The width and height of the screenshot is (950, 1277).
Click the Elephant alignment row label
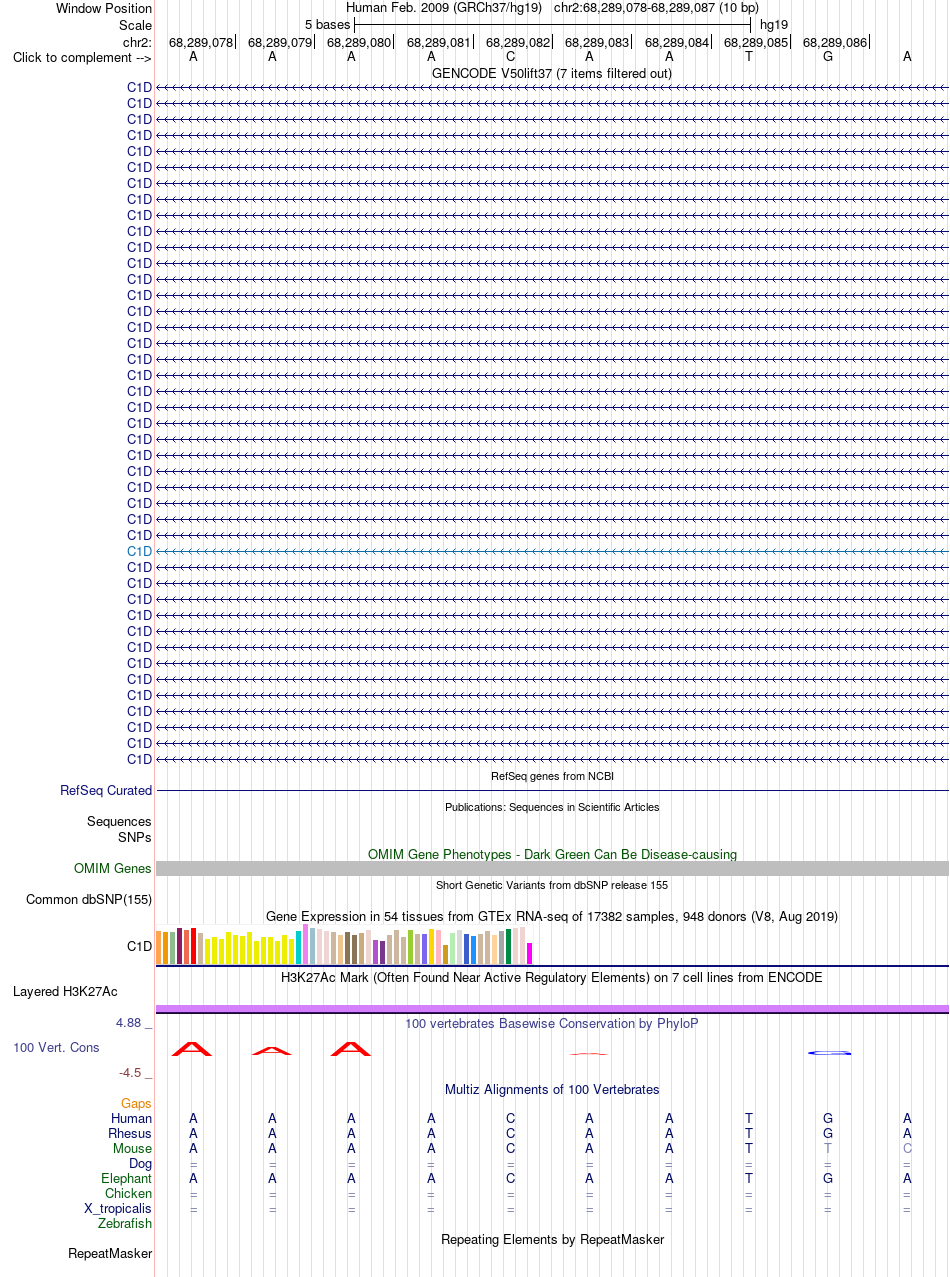pyautogui.click(x=127, y=1178)
